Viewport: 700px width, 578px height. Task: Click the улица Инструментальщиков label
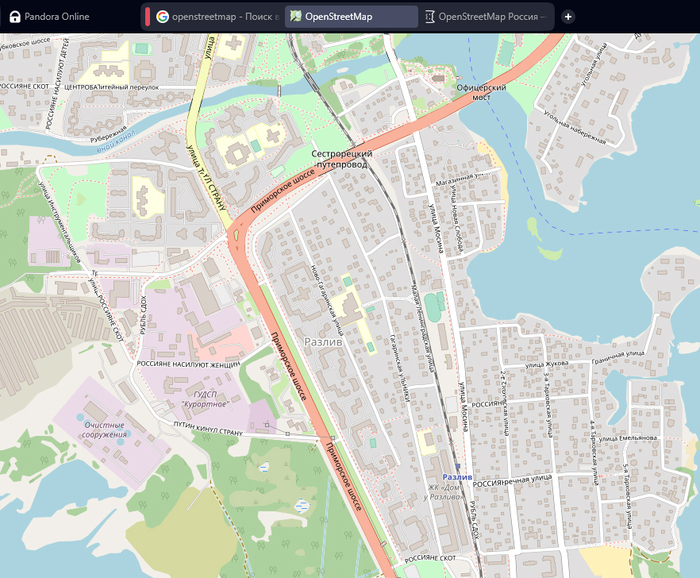click(x=58, y=222)
